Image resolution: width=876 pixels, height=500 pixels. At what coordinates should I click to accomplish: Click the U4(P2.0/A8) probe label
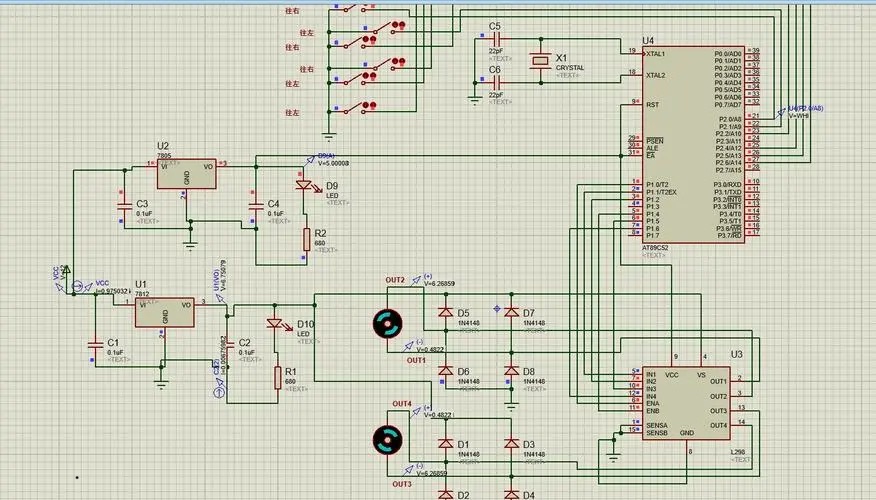pyautogui.click(x=805, y=108)
